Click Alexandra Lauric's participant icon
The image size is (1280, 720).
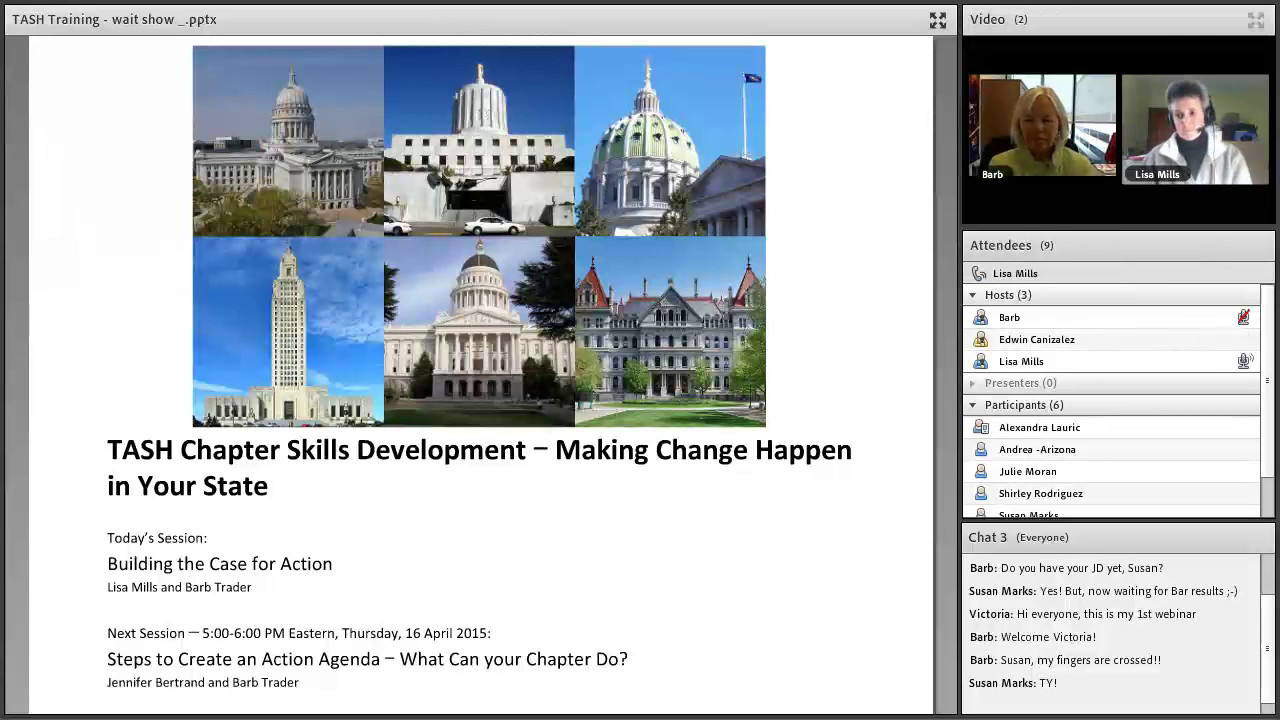click(x=981, y=427)
